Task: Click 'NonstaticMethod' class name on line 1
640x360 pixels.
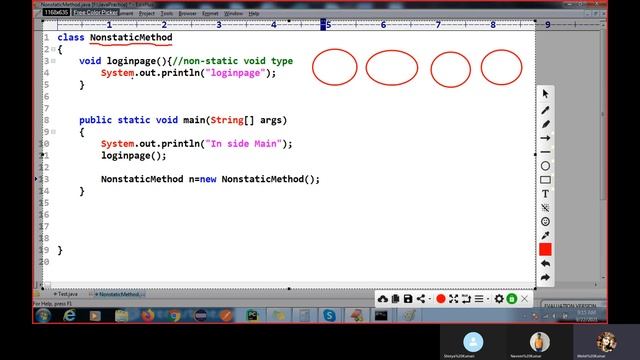Action: (x=131, y=38)
